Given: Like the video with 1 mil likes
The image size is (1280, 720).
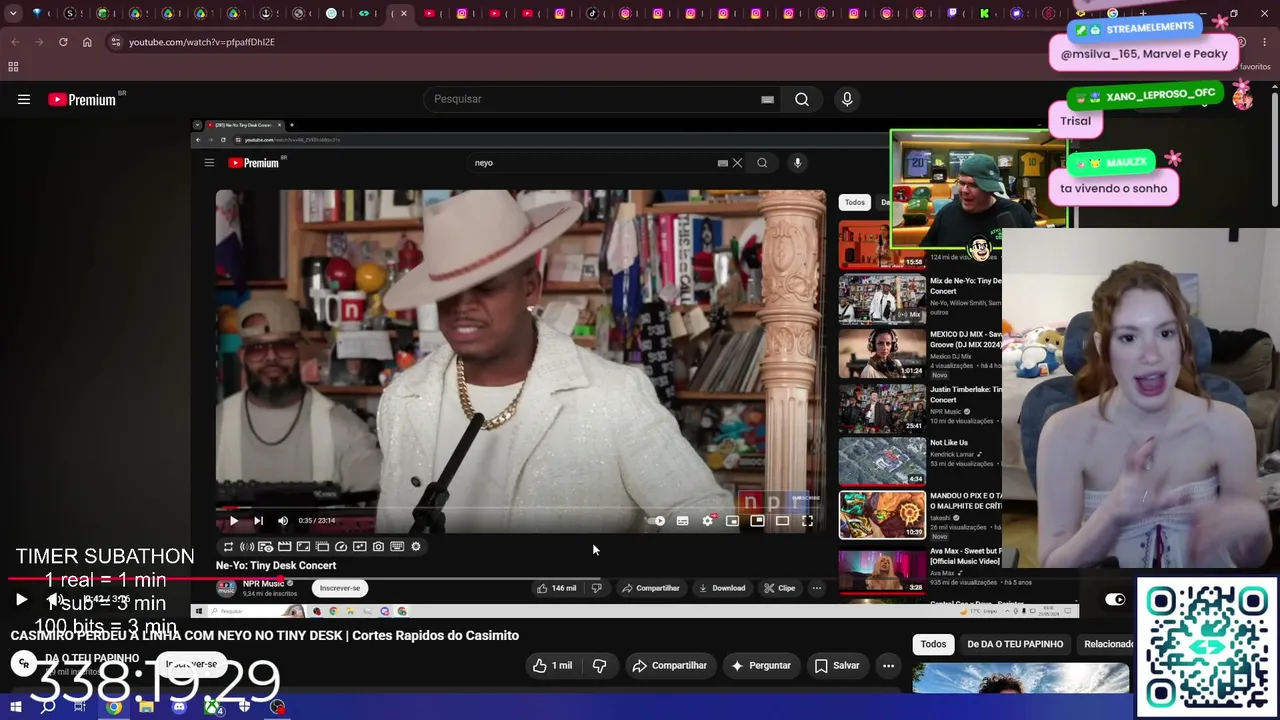Looking at the screenshot, I should point(553,665).
